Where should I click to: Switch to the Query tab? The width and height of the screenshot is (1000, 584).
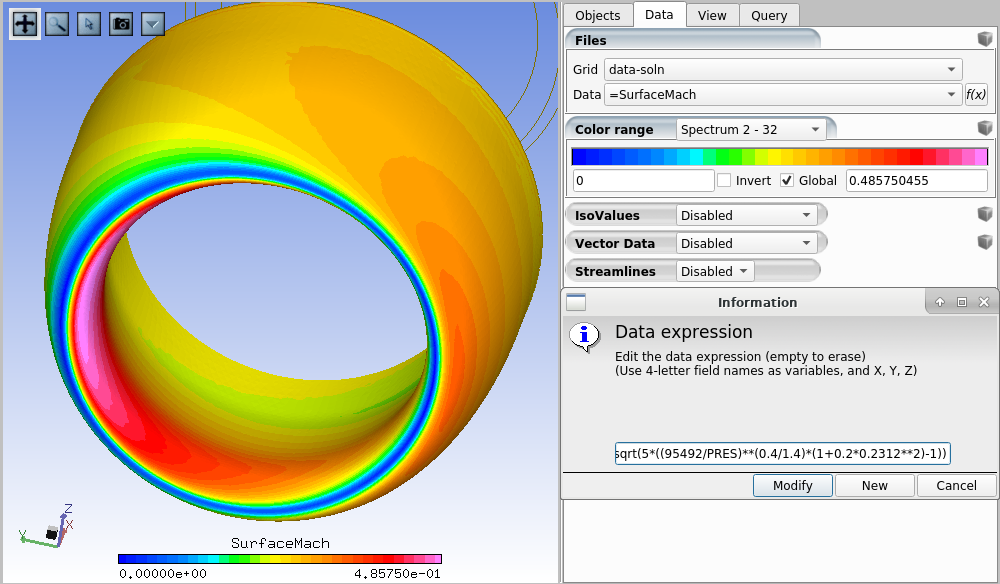(770, 15)
